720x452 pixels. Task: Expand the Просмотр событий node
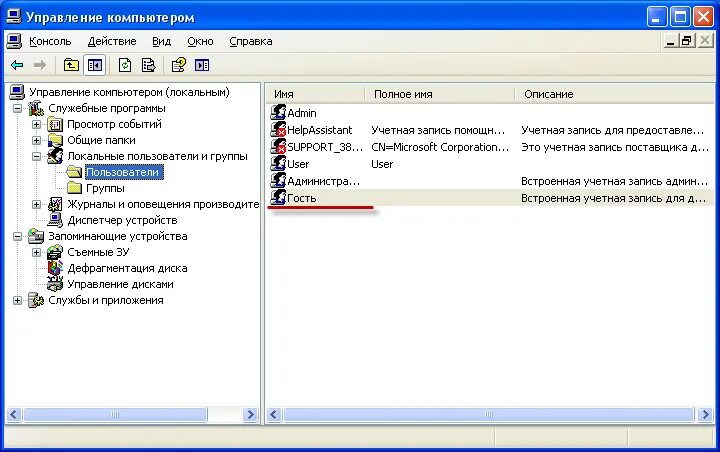(x=36, y=124)
